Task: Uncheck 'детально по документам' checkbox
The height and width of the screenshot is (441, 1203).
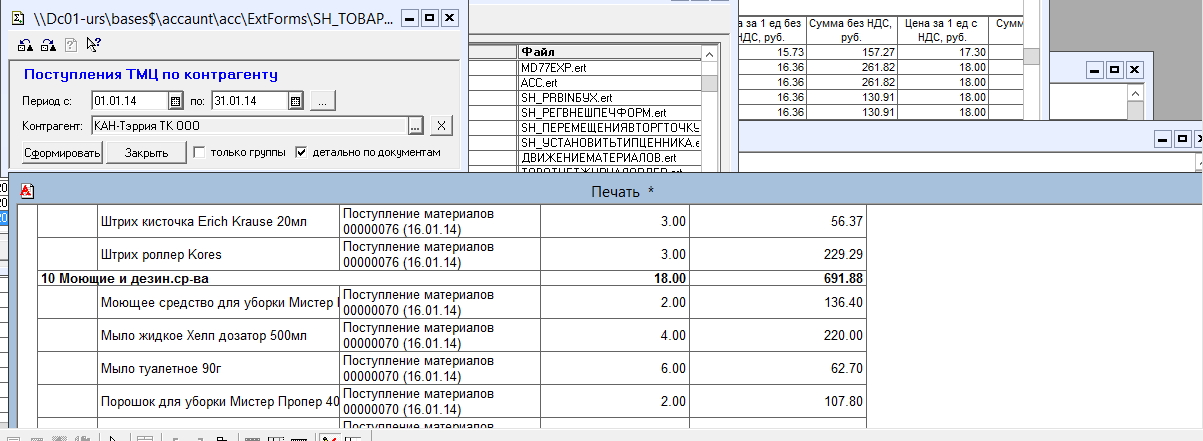Action: pos(300,153)
